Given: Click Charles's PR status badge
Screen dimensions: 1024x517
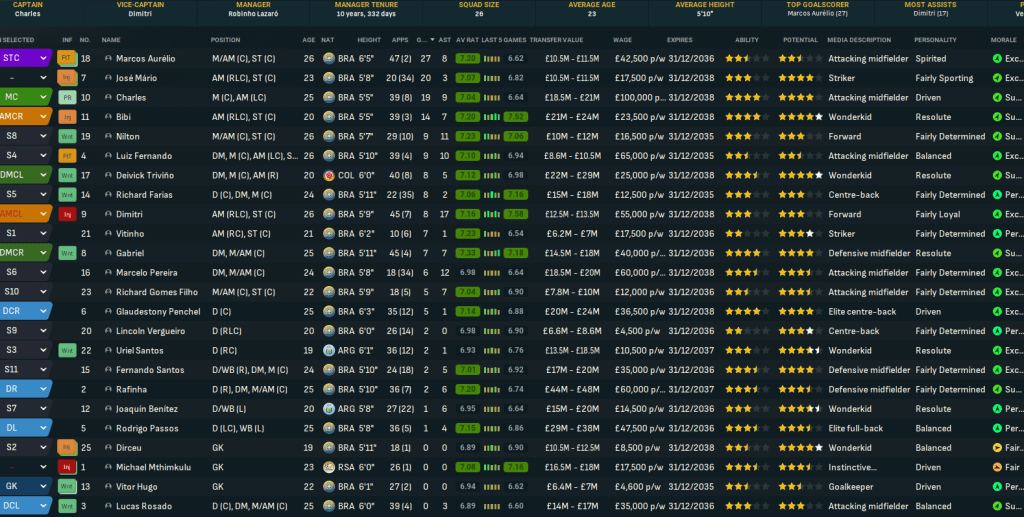Looking at the screenshot, I should (67, 98).
